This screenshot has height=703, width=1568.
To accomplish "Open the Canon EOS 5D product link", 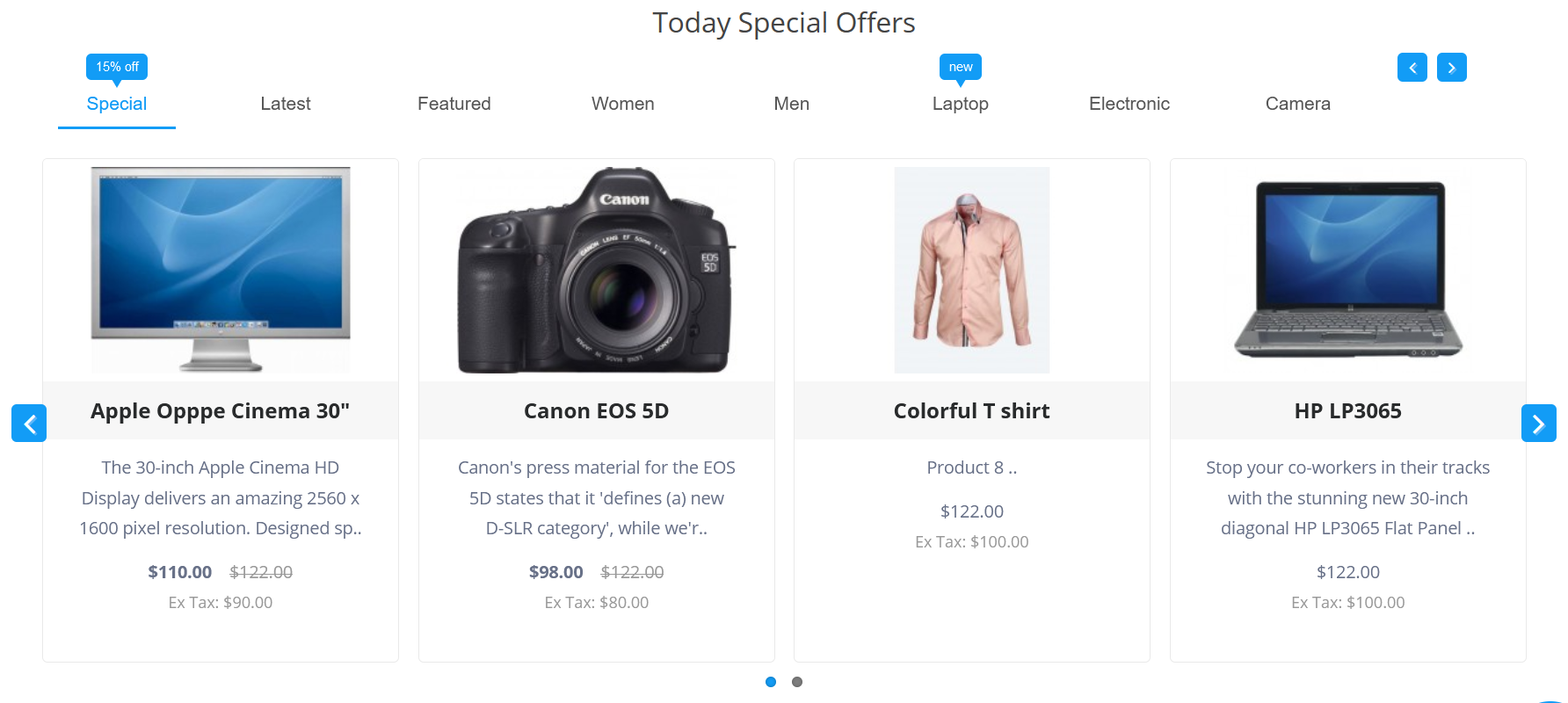I will click(x=597, y=411).
